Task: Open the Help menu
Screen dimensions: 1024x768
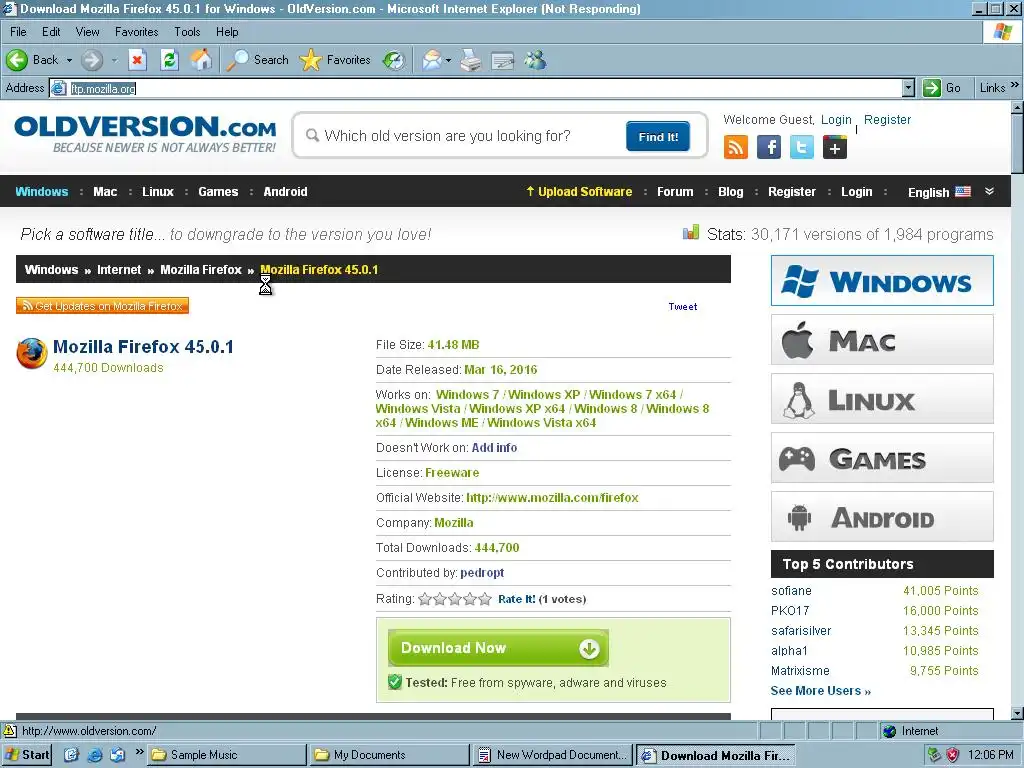Action: tap(227, 31)
